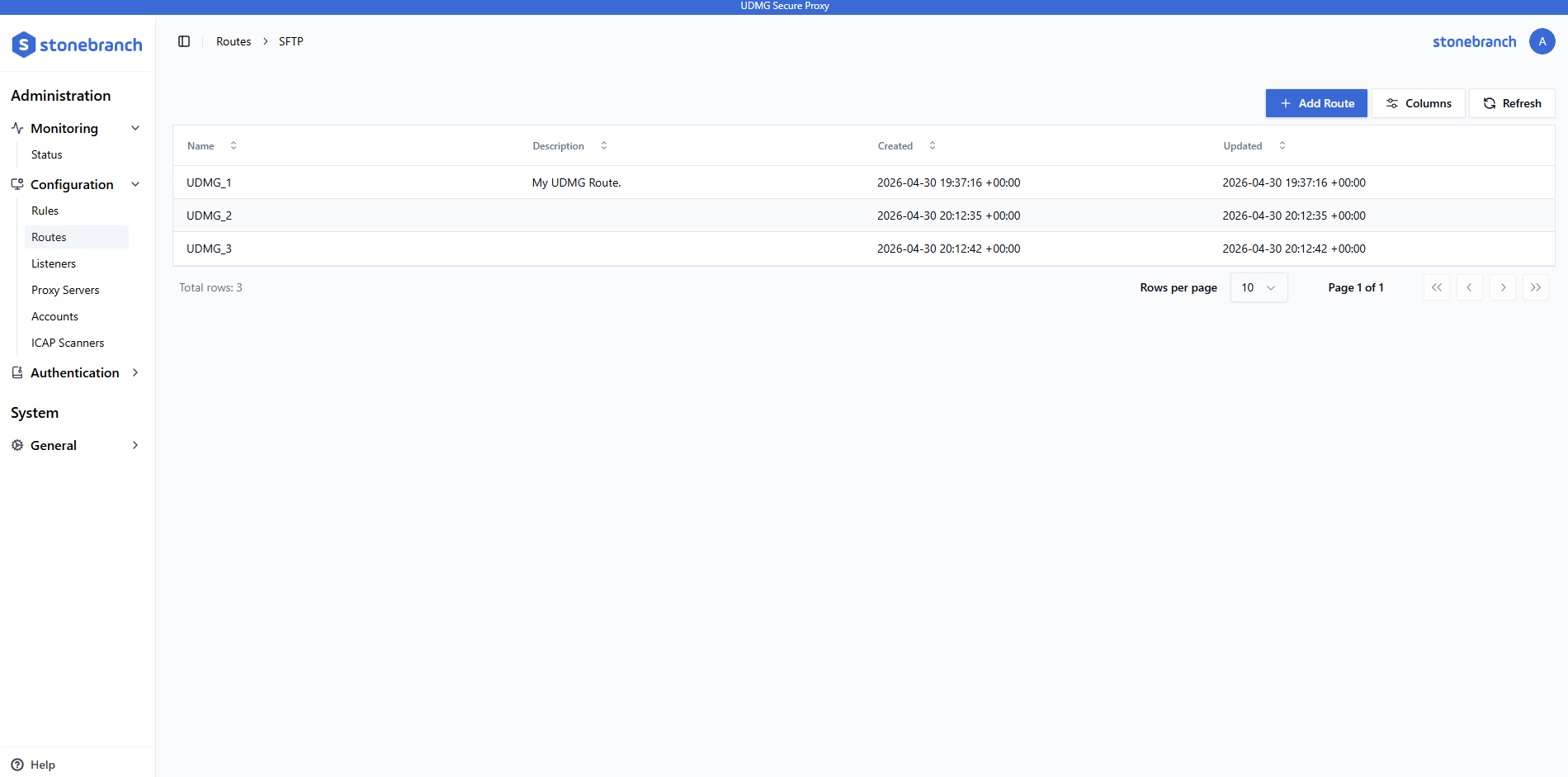This screenshot has width=1568, height=777.
Task: Open Status under Monitoring
Action: pos(47,154)
